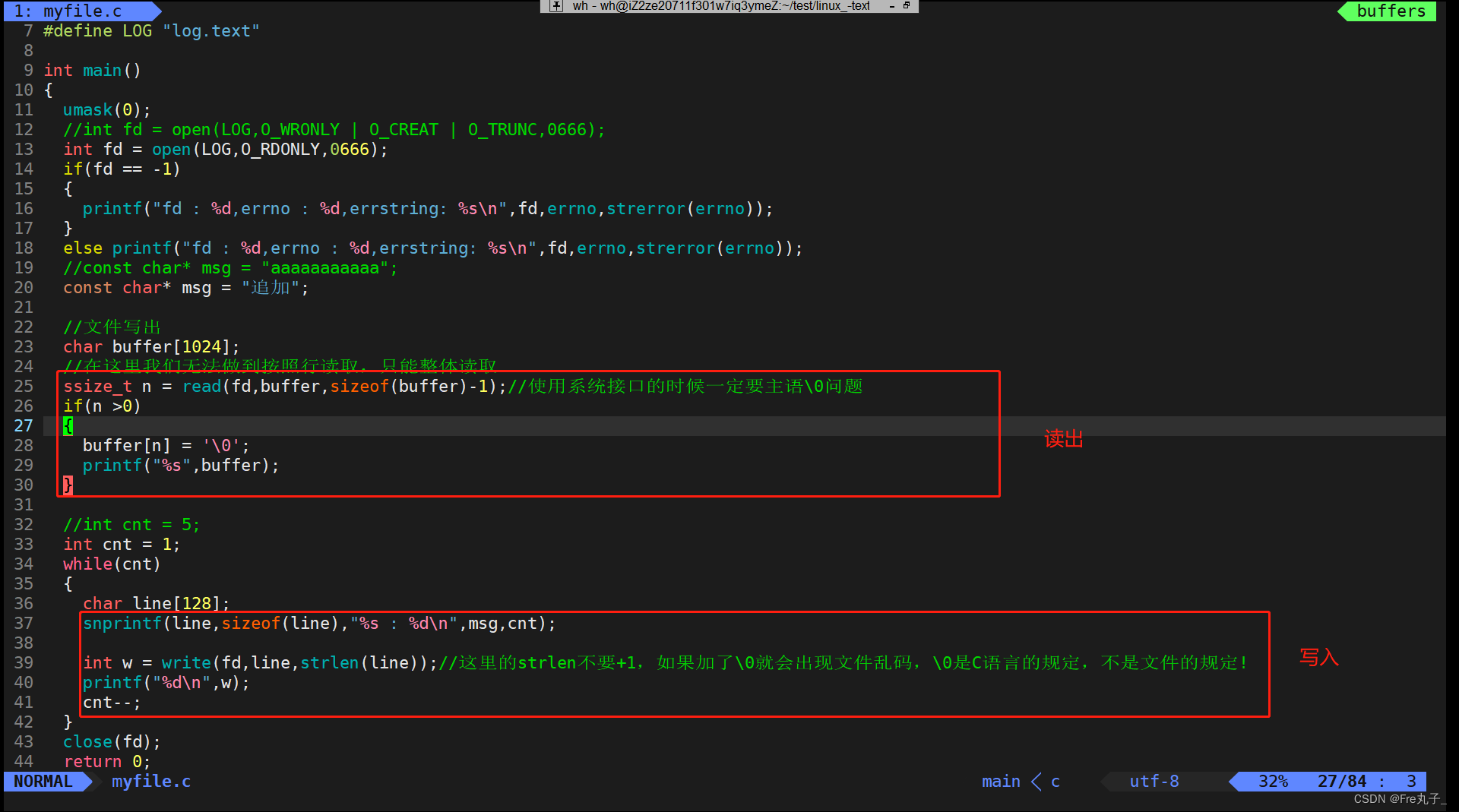The width and height of the screenshot is (1459, 812).
Task: Click the 'int main()' declaration
Action: pos(92,71)
